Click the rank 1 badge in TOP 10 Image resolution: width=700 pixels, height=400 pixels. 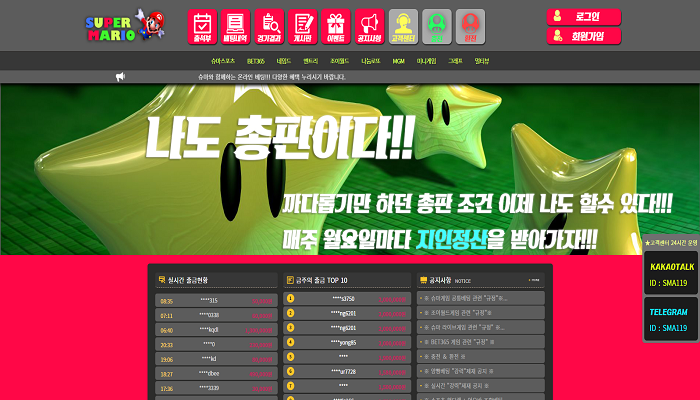point(291,298)
